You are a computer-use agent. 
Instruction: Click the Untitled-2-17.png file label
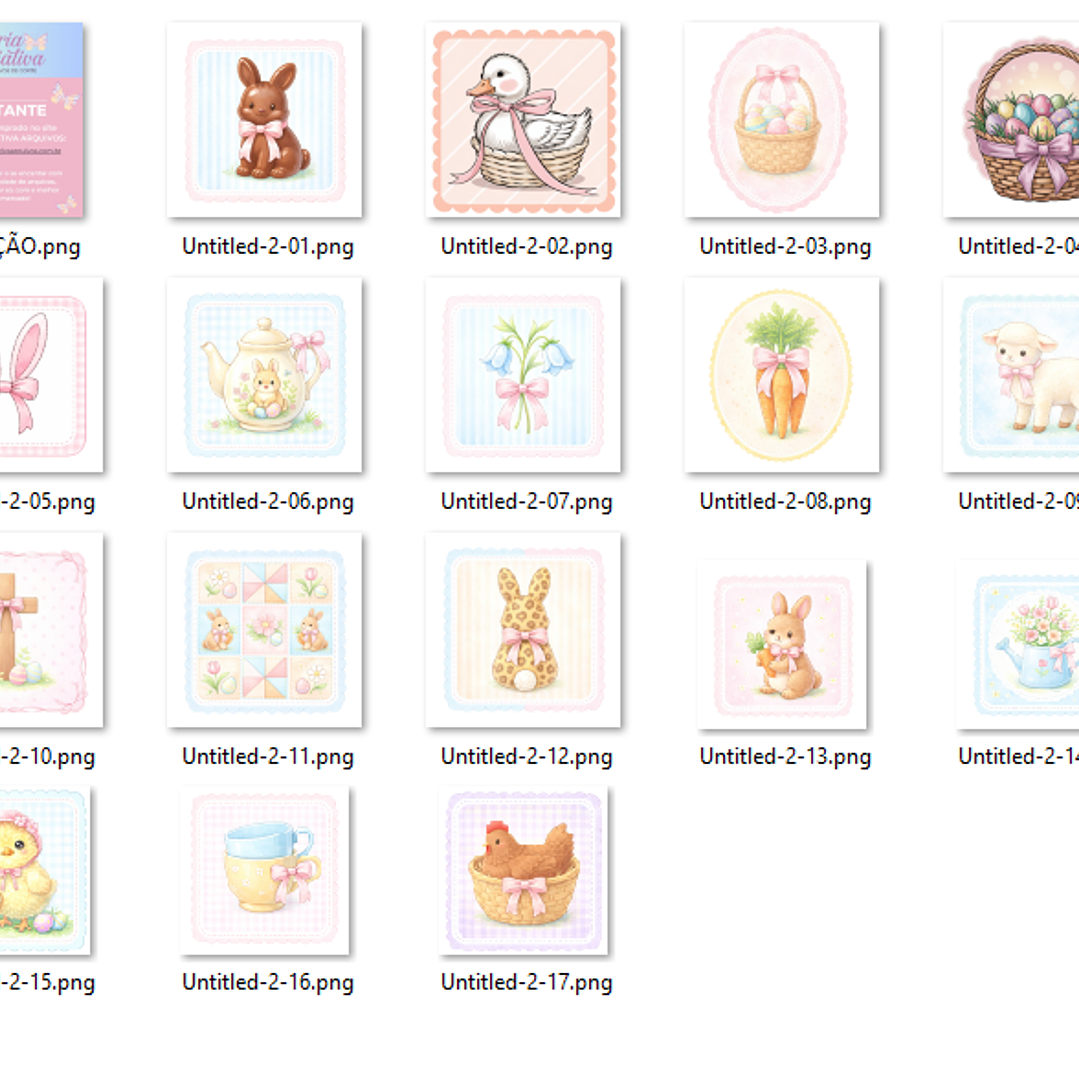click(x=526, y=982)
